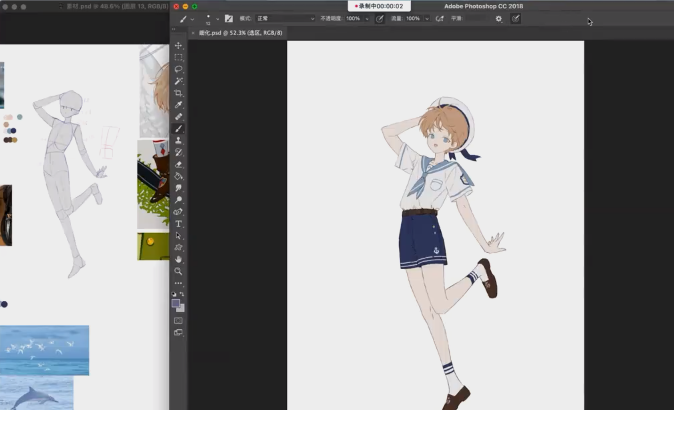Open the brush tool preset picker
Viewport: 674px width, 433px height.
(x=186, y=19)
